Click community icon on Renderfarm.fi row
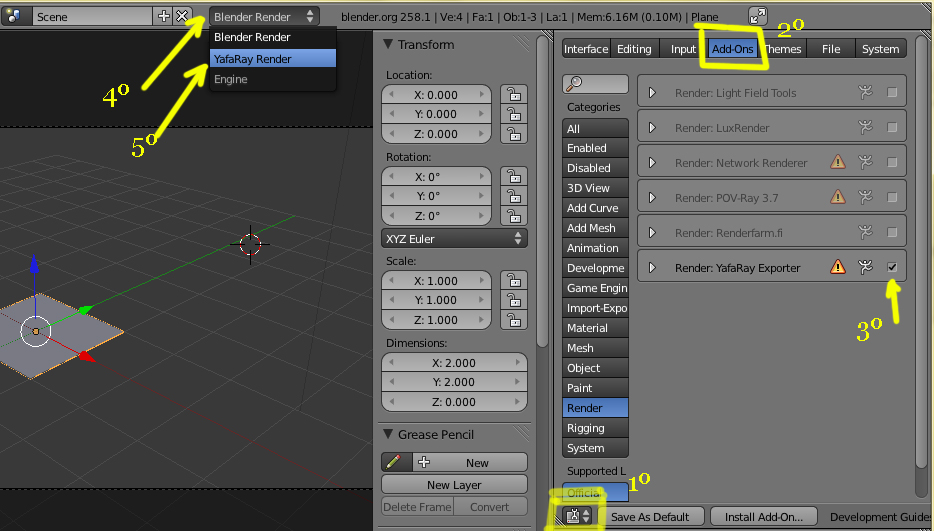The image size is (934, 531). click(x=865, y=232)
